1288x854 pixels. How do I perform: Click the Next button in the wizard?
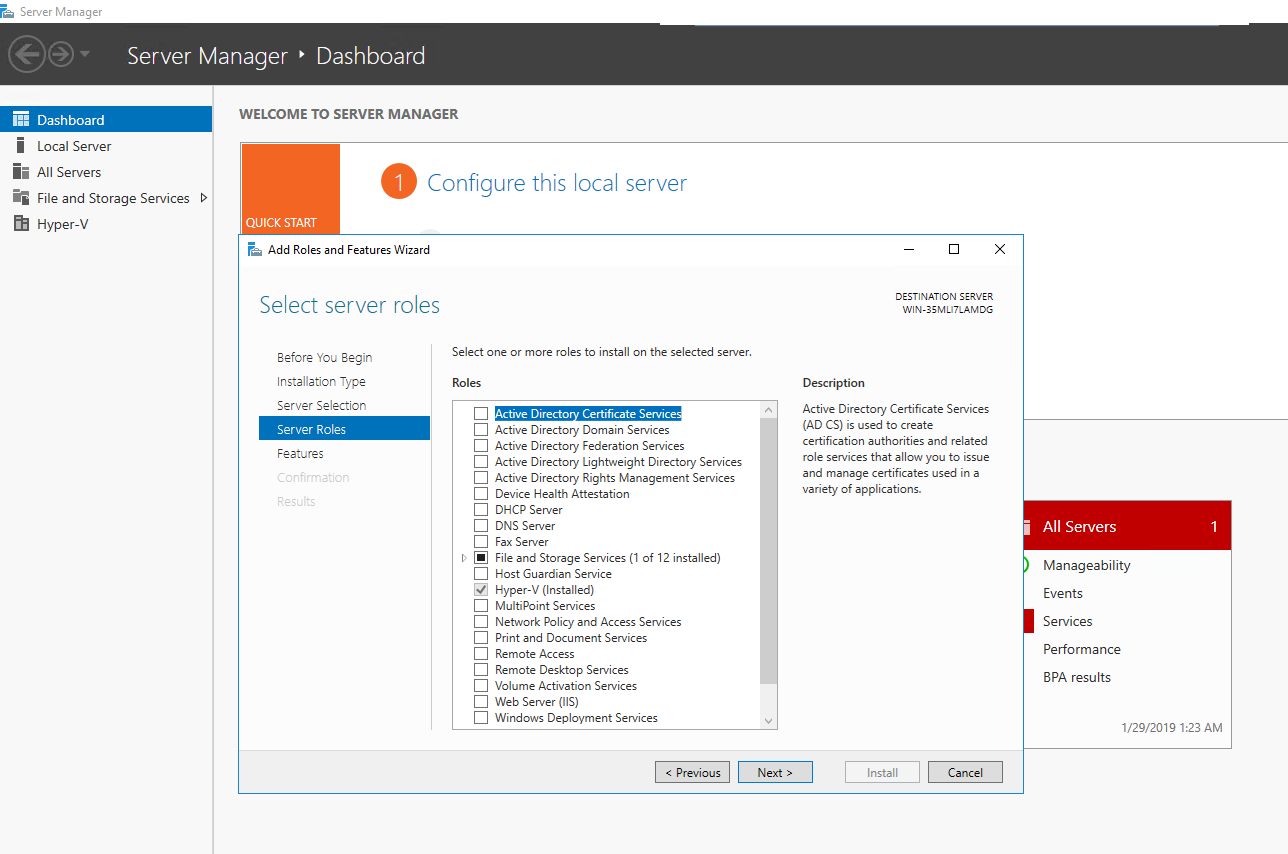[x=775, y=771]
